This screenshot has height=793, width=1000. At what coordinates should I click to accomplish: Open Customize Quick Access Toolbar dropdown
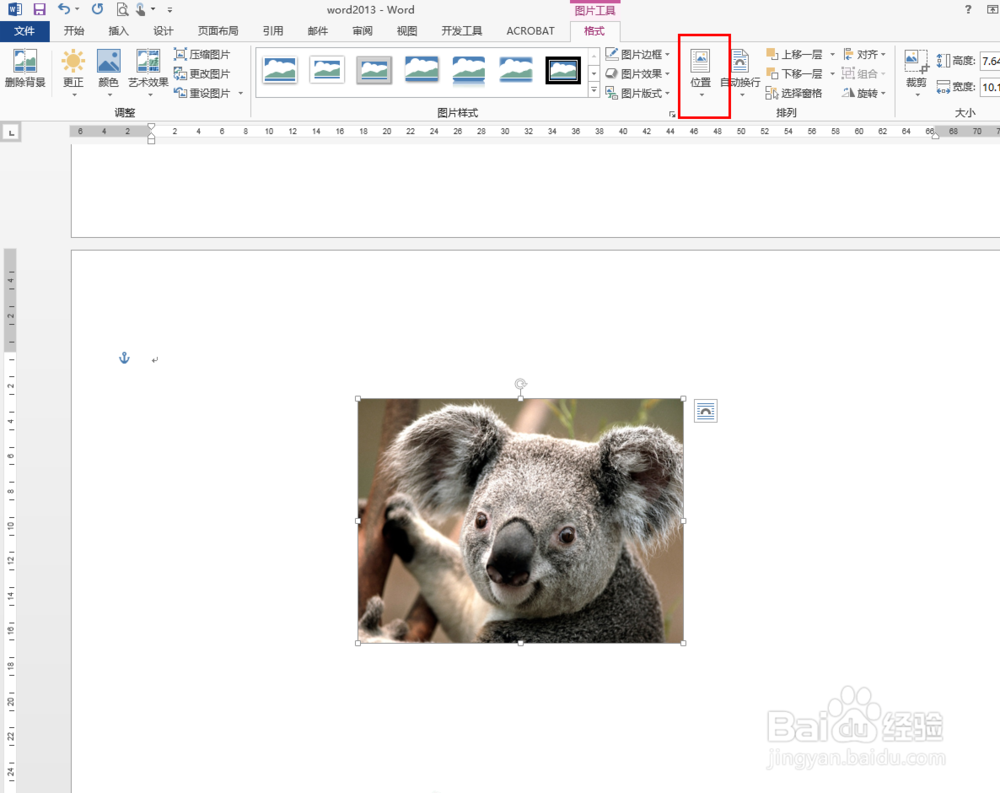pyautogui.click(x=170, y=10)
